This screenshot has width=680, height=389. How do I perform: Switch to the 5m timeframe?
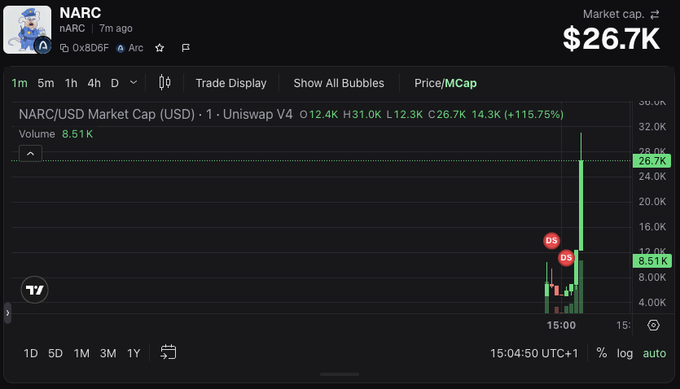[x=46, y=83]
